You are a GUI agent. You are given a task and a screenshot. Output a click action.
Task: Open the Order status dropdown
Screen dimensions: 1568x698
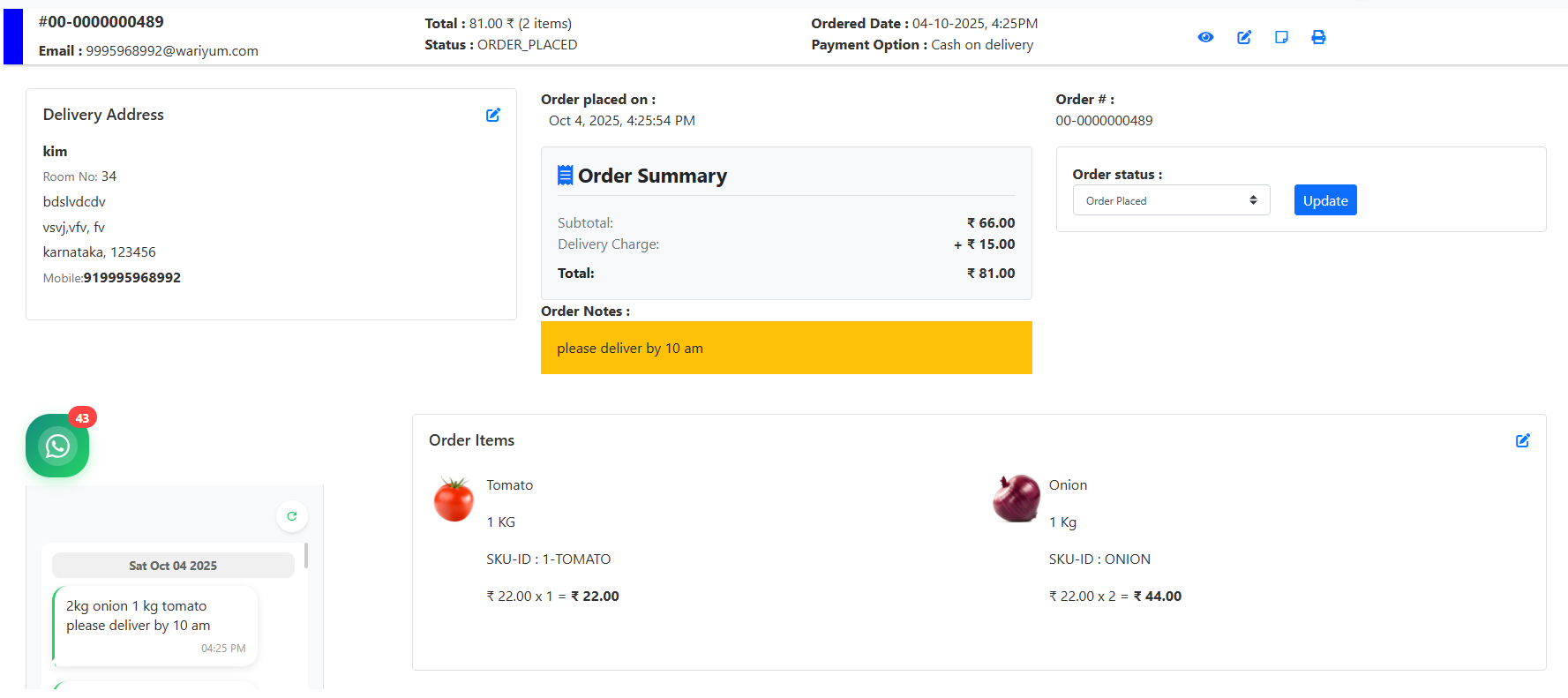coord(1171,200)
